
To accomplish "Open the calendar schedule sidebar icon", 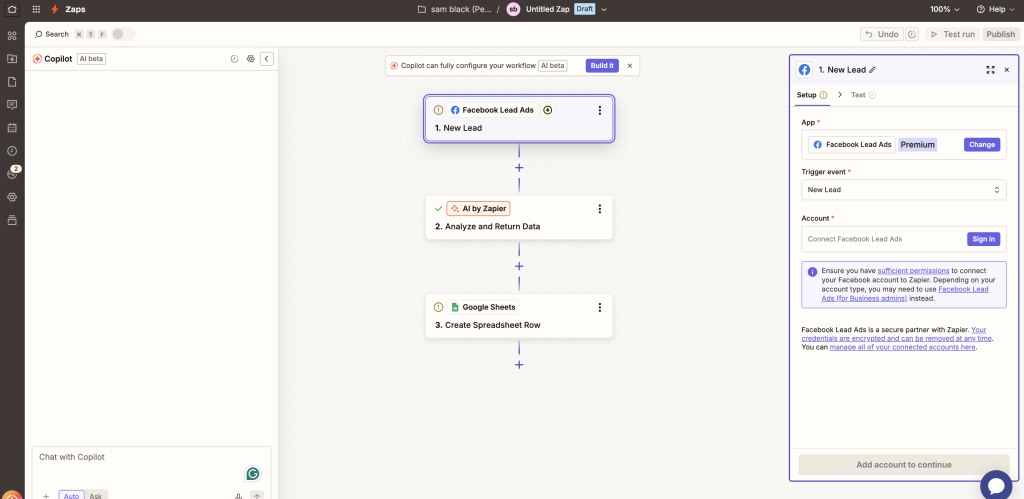I will tap(12, 128).
